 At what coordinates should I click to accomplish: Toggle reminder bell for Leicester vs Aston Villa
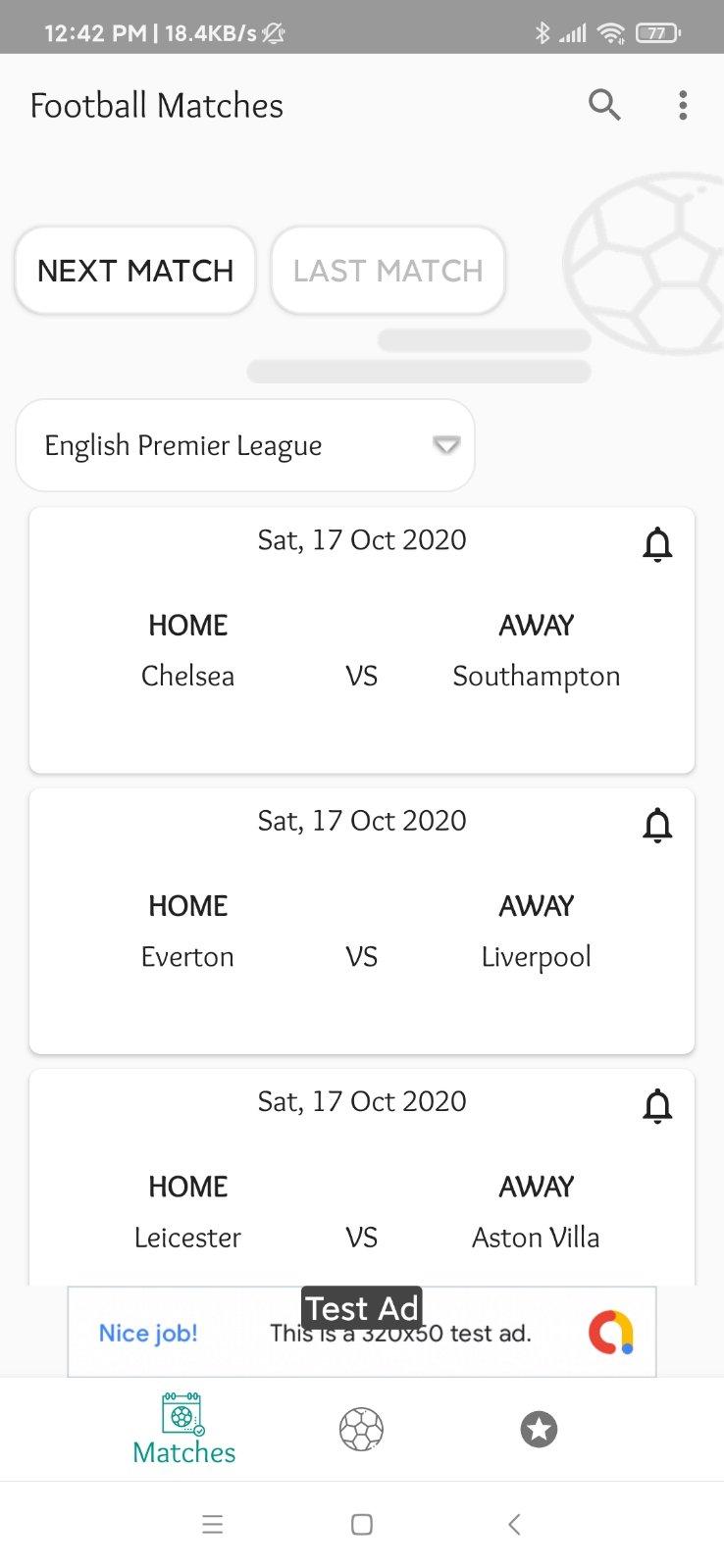coord(657,1106)
